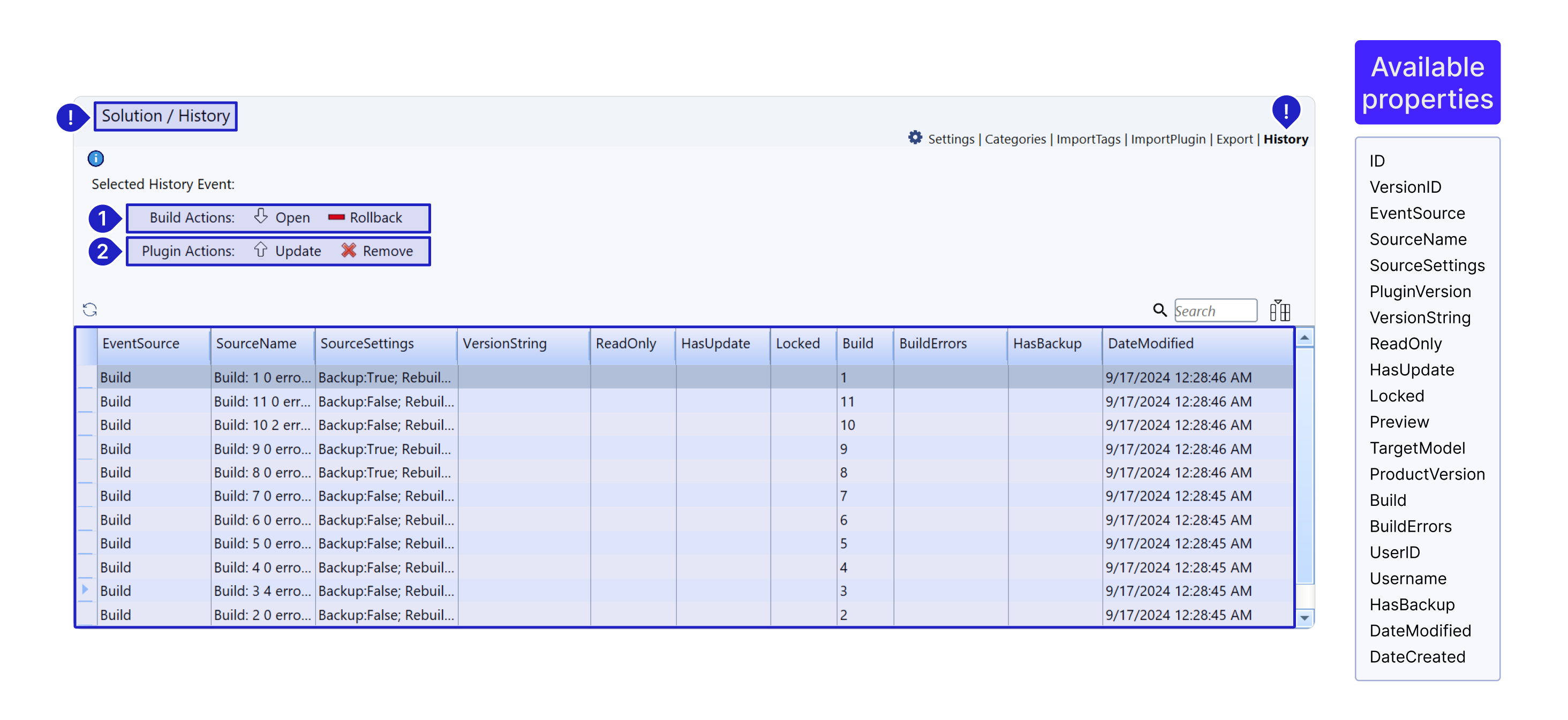This screenshot has height=720, width=1568.
Task: Click DateModified cell of Build 2 row
Action: pos(1197,615)
